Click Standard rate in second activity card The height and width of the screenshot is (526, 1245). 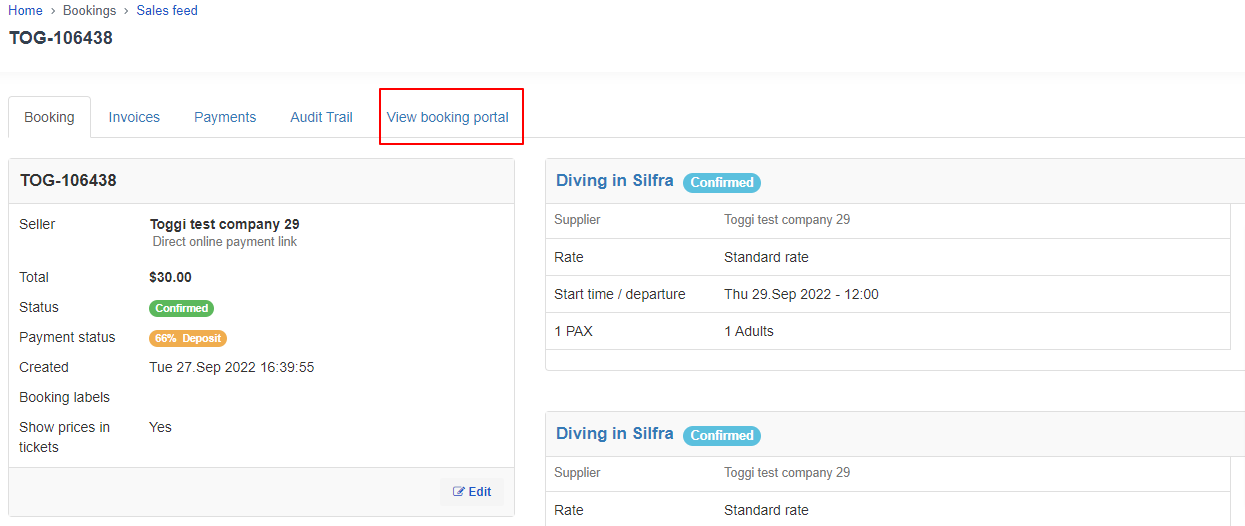[x=766, y=510]
